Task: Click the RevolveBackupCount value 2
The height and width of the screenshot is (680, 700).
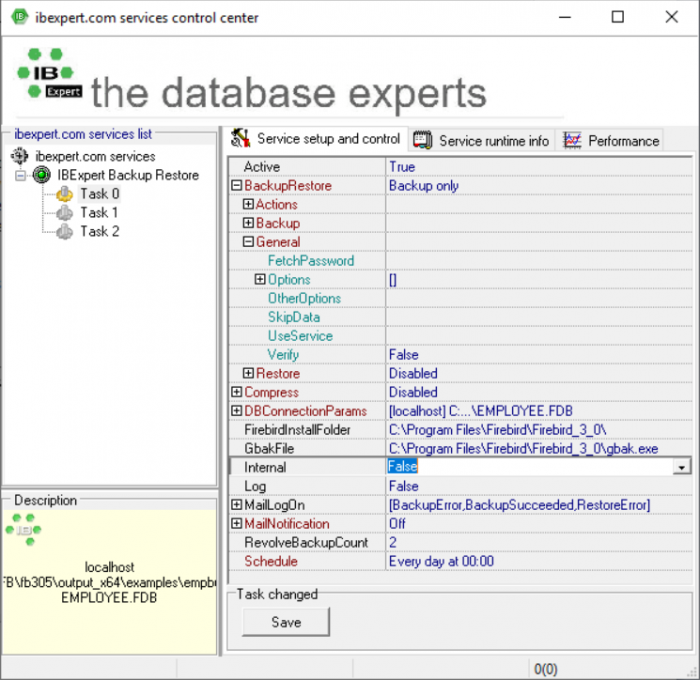Action: click(393, 542)
